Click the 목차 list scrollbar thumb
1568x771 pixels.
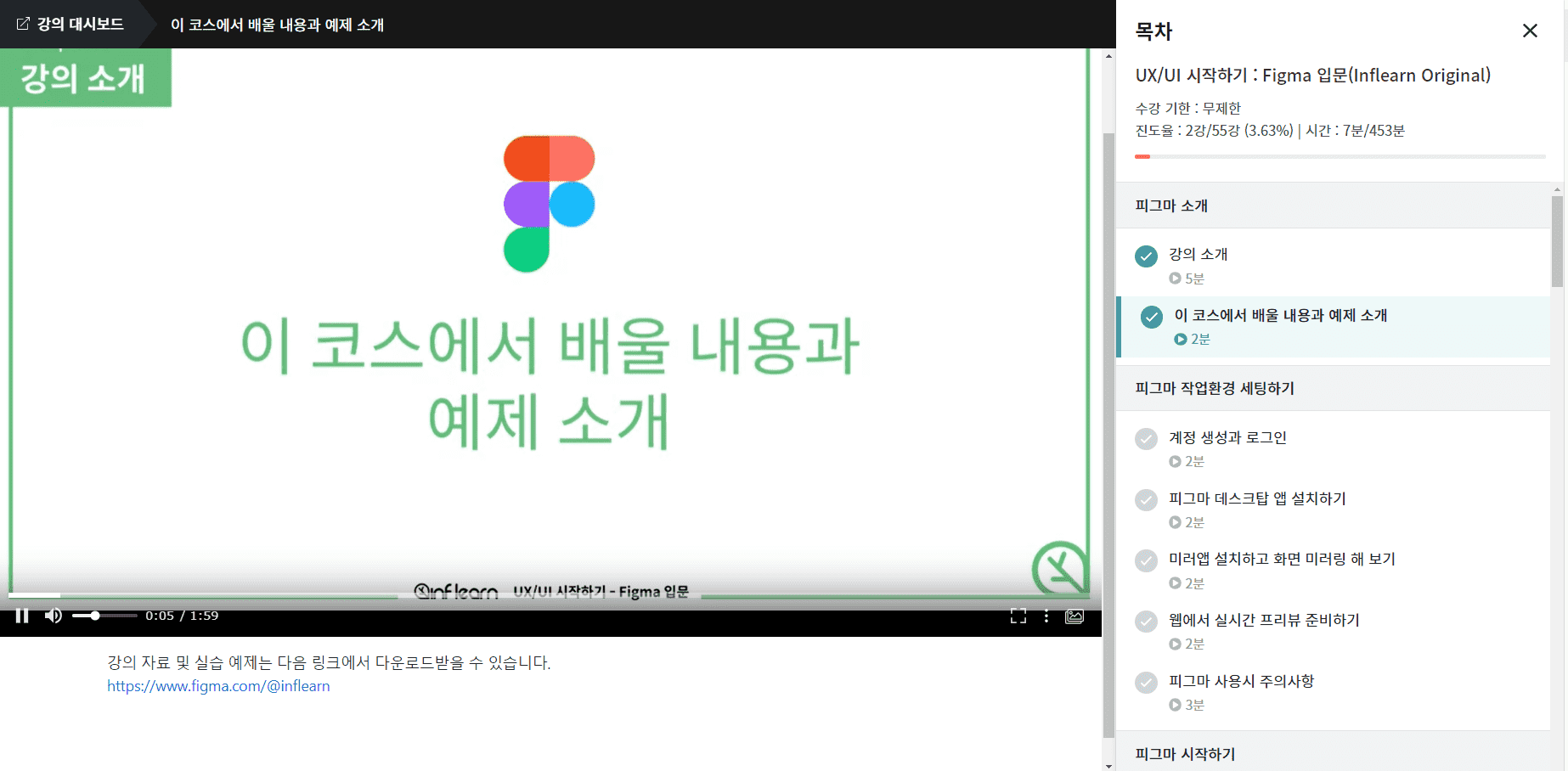pos(1557,242)
